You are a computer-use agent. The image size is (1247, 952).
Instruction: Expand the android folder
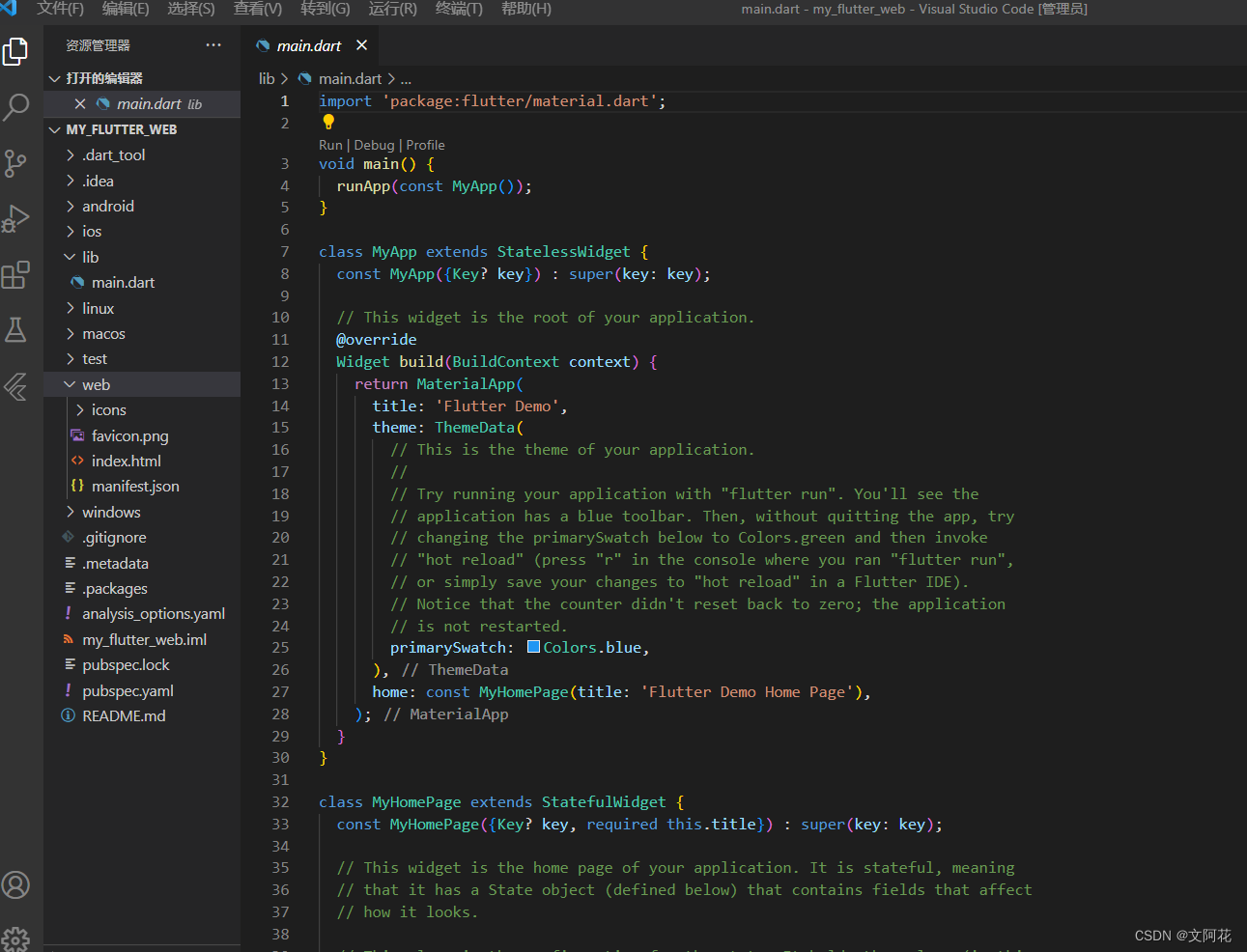pyautogui.click(x=70, y=207)
